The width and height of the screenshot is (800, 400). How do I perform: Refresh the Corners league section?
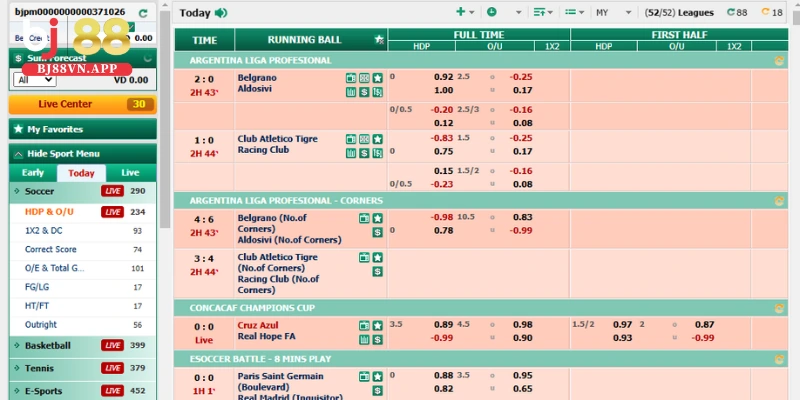(779, 201)
